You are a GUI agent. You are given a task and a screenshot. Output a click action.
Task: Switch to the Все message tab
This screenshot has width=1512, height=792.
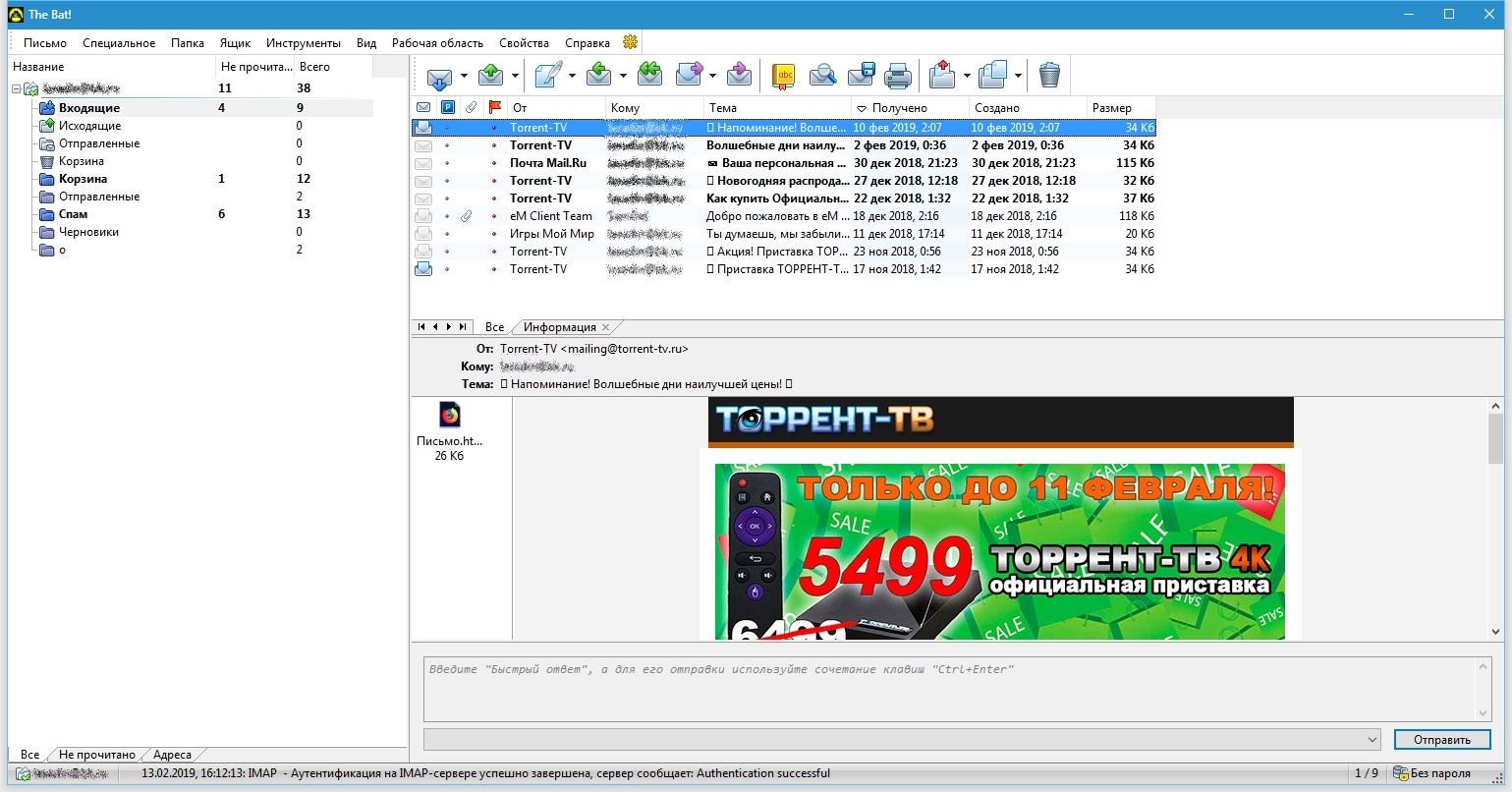pos(494,327)
